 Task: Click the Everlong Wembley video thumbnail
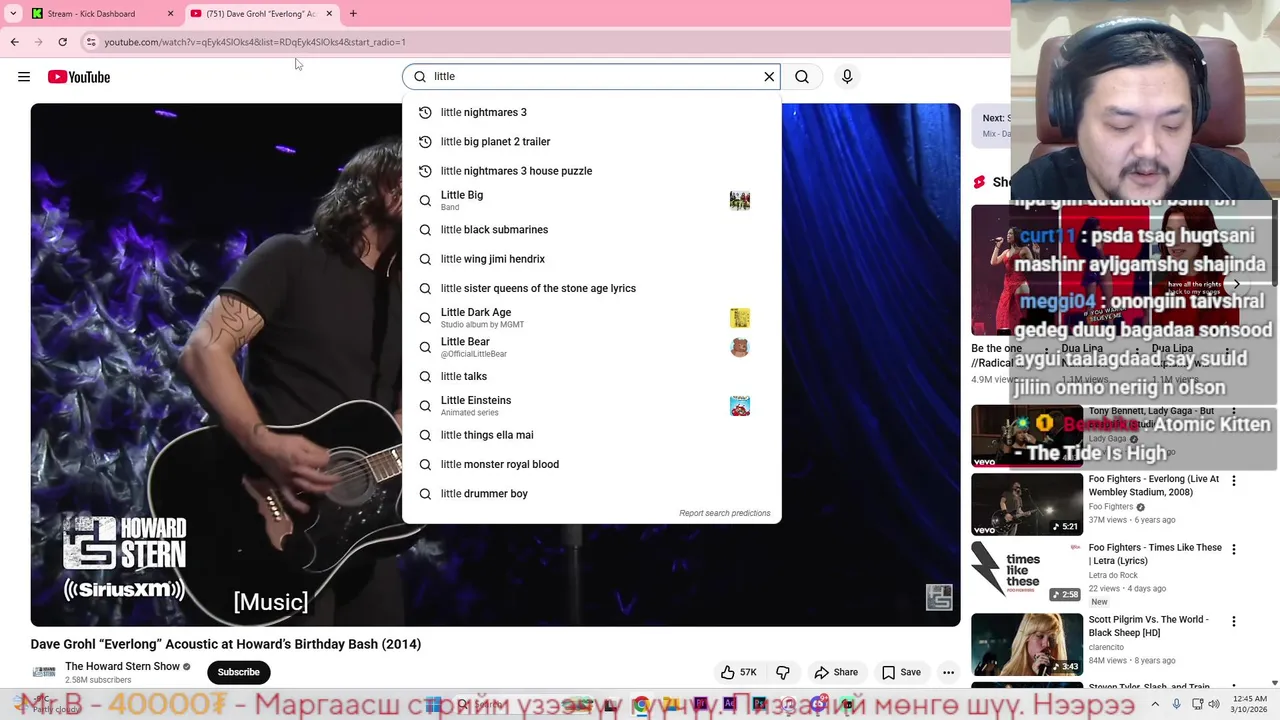tap(1027, 504)
